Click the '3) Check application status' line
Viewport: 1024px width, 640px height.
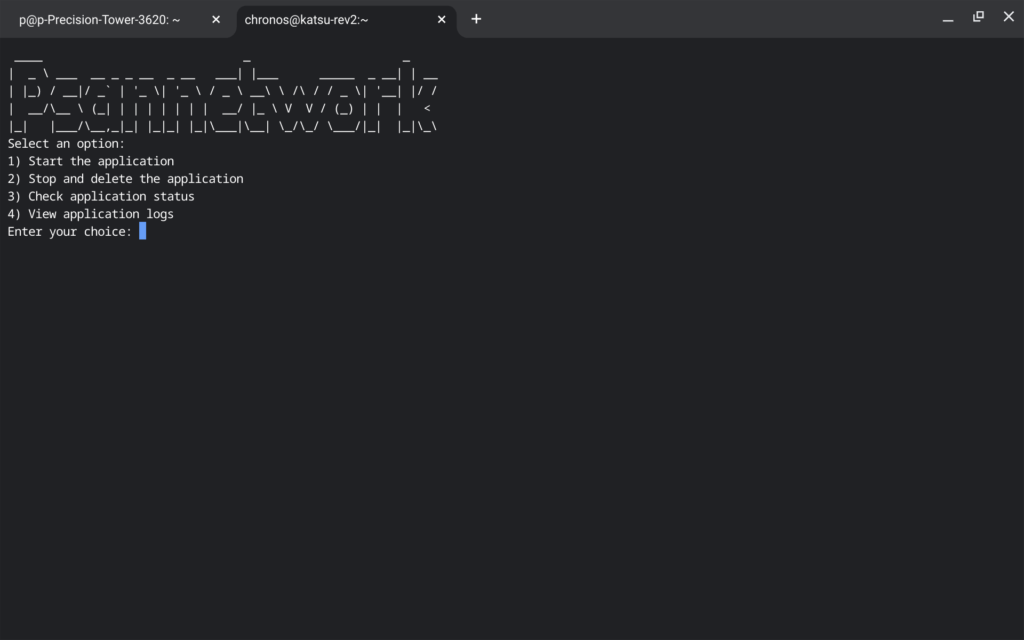coord(101,197)
